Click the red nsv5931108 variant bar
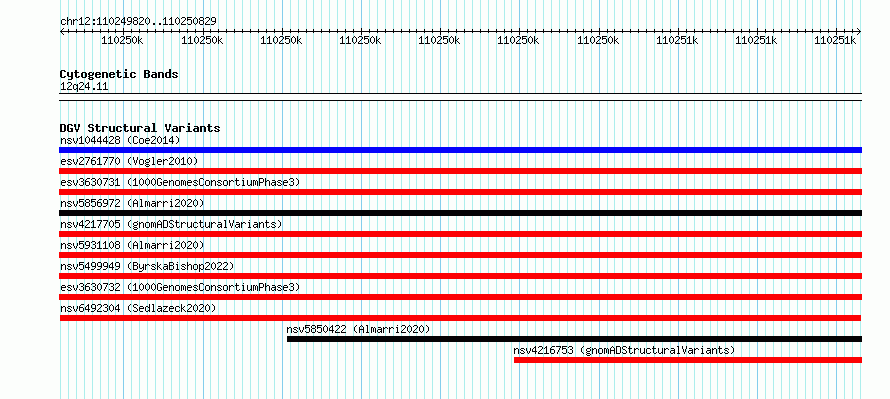This screenshot has height=399, width=890. tap(460, 255)
